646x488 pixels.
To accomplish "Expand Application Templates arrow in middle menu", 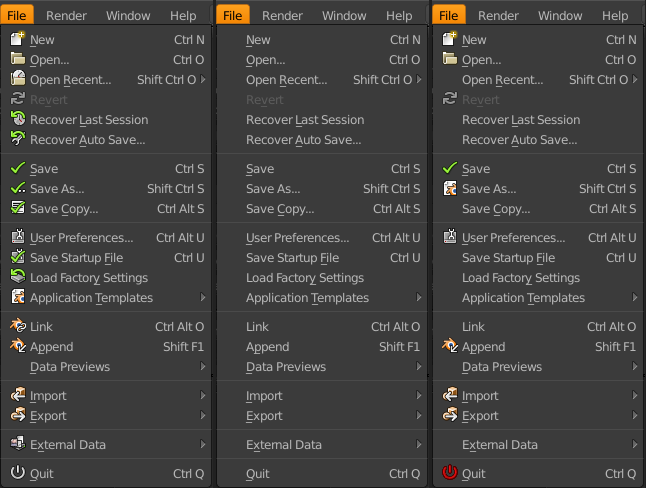I will point(419,297).
